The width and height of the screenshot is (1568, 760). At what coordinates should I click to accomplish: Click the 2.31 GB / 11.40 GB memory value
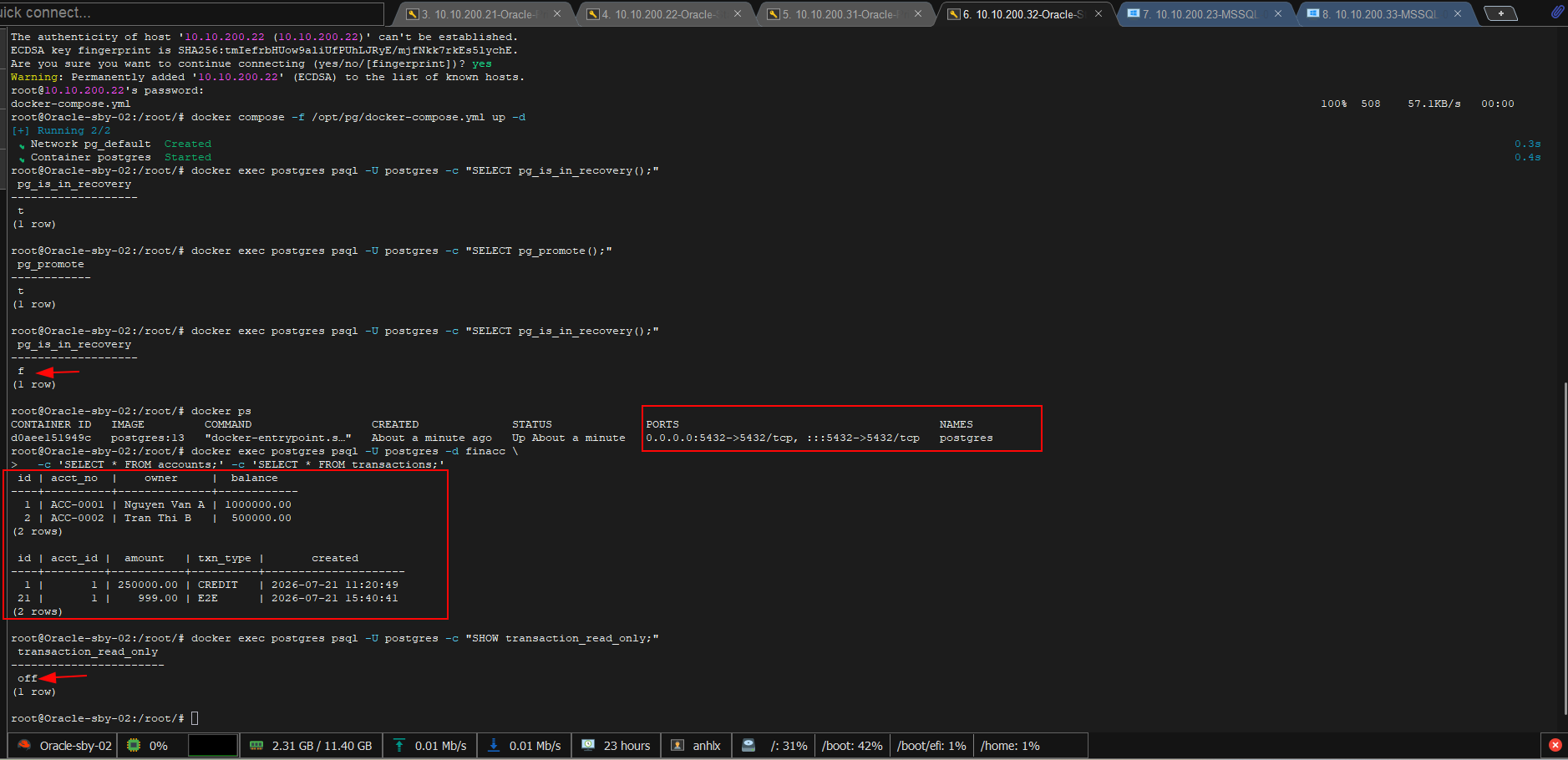(322, 746)
